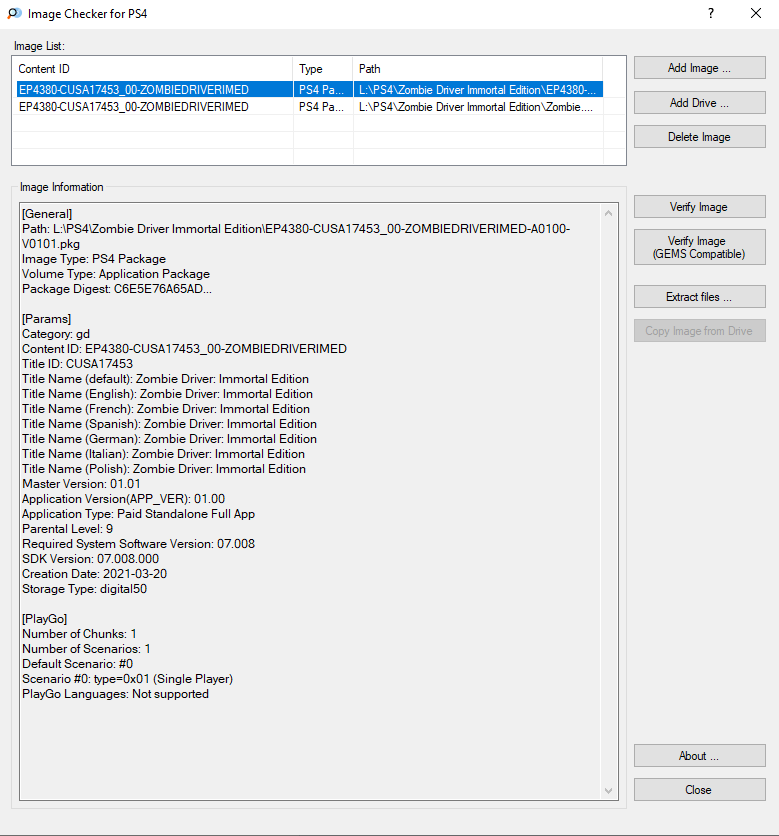This screenshot has height=836, width=779.
Task: Click Scenario #0: type=0x01 (Single Player) line
Action: (x=127, y=679)
